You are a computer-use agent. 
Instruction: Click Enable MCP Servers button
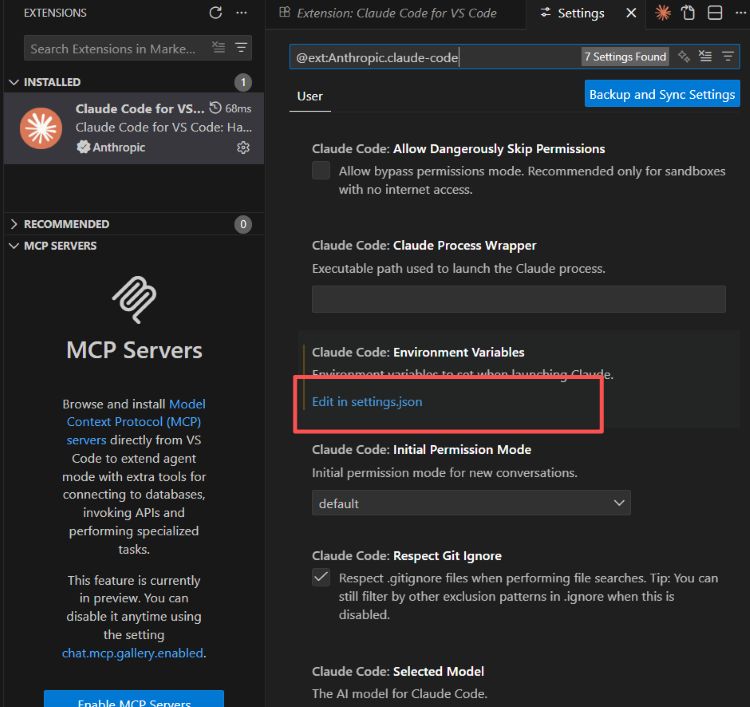(x=134, y=698)
